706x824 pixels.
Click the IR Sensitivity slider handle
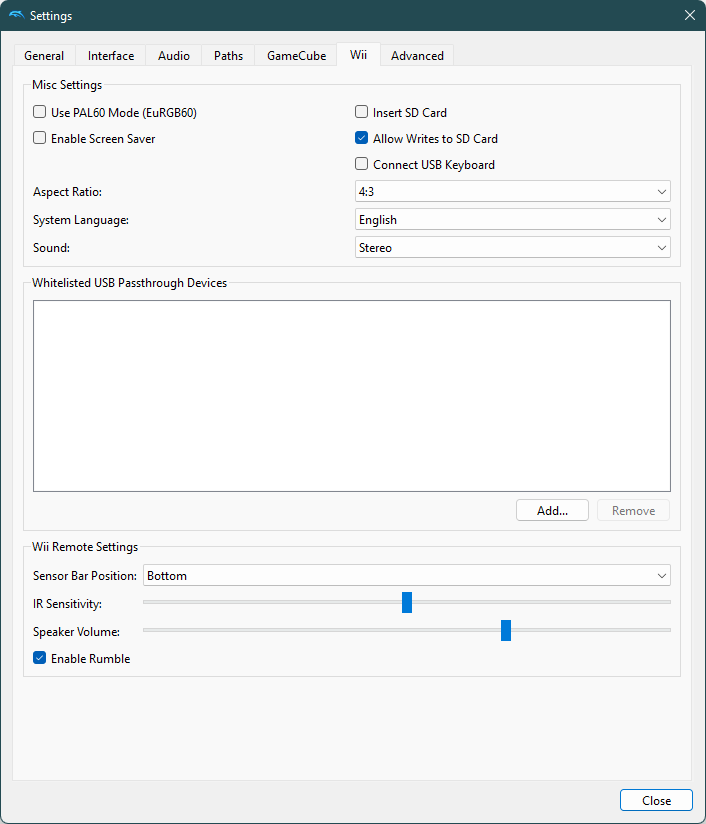click(407, 602)
